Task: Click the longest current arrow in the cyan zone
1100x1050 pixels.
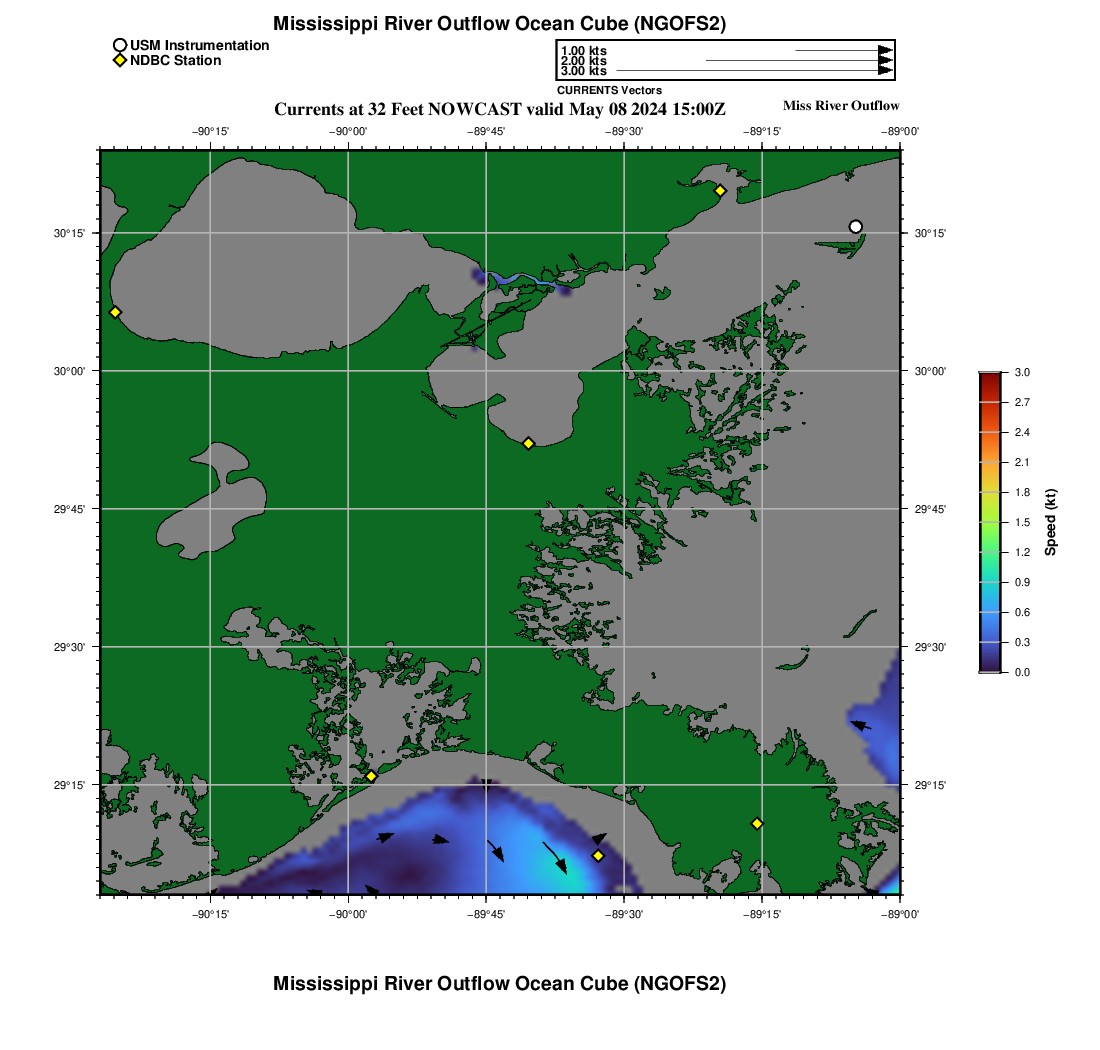Action: tap(555, 857)
